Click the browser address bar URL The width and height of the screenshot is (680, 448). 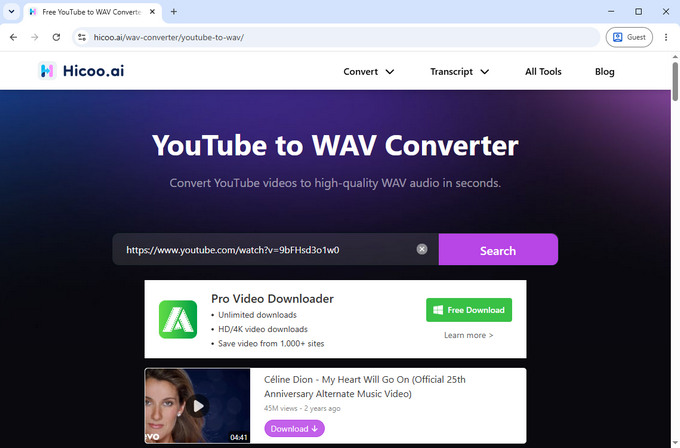tap(169, 37)
